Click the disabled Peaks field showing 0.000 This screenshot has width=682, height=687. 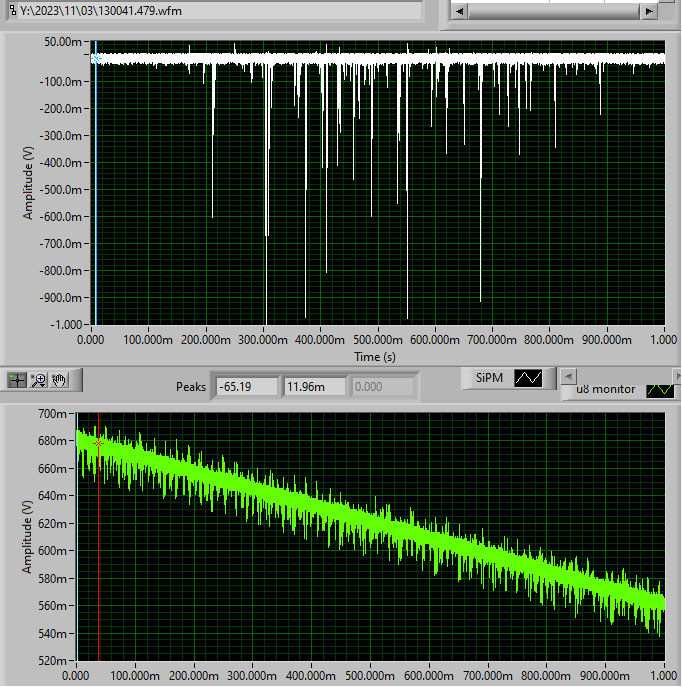point(383,387)
